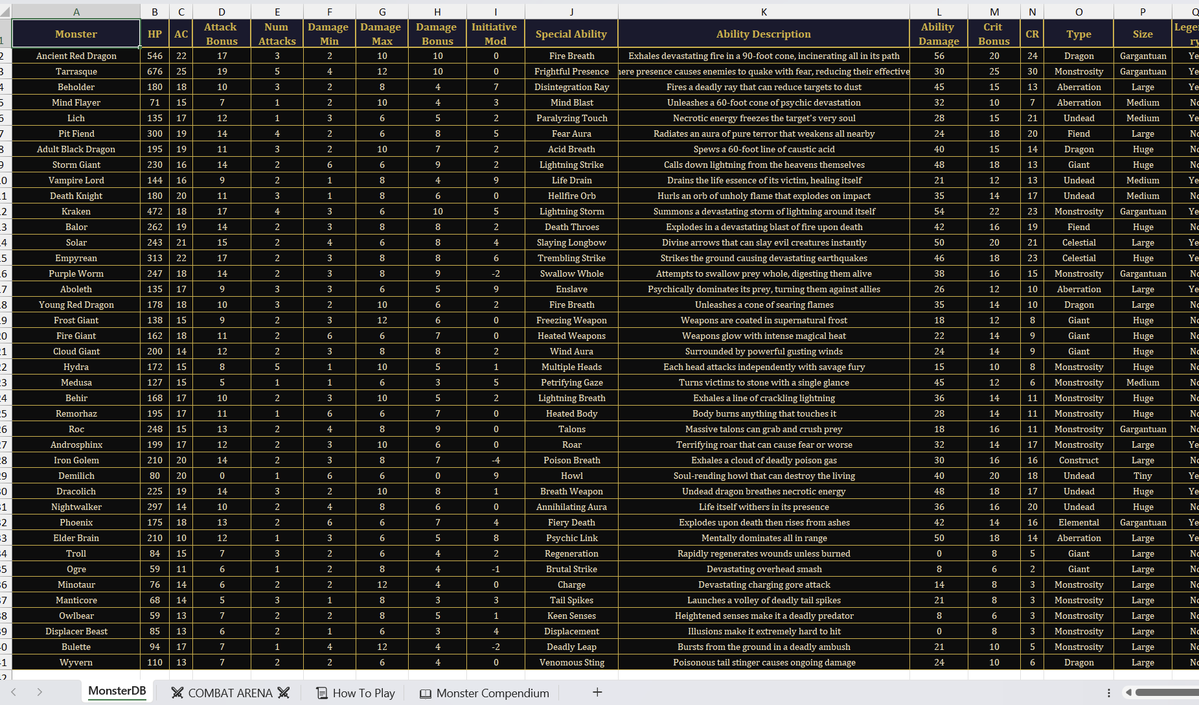Screen dimensions: 1199x705
Task: Select the Beholder row's Disintegration Ray cell
Action: (x=571, y=87)
